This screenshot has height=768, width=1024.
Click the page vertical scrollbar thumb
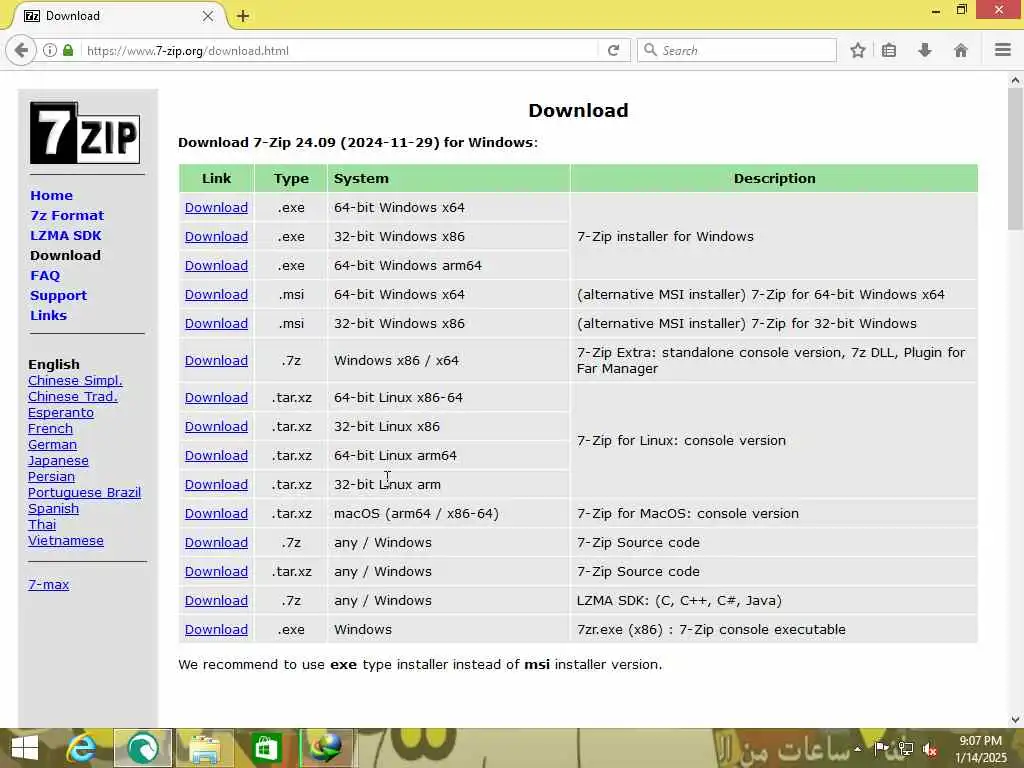coord(1015,159)
